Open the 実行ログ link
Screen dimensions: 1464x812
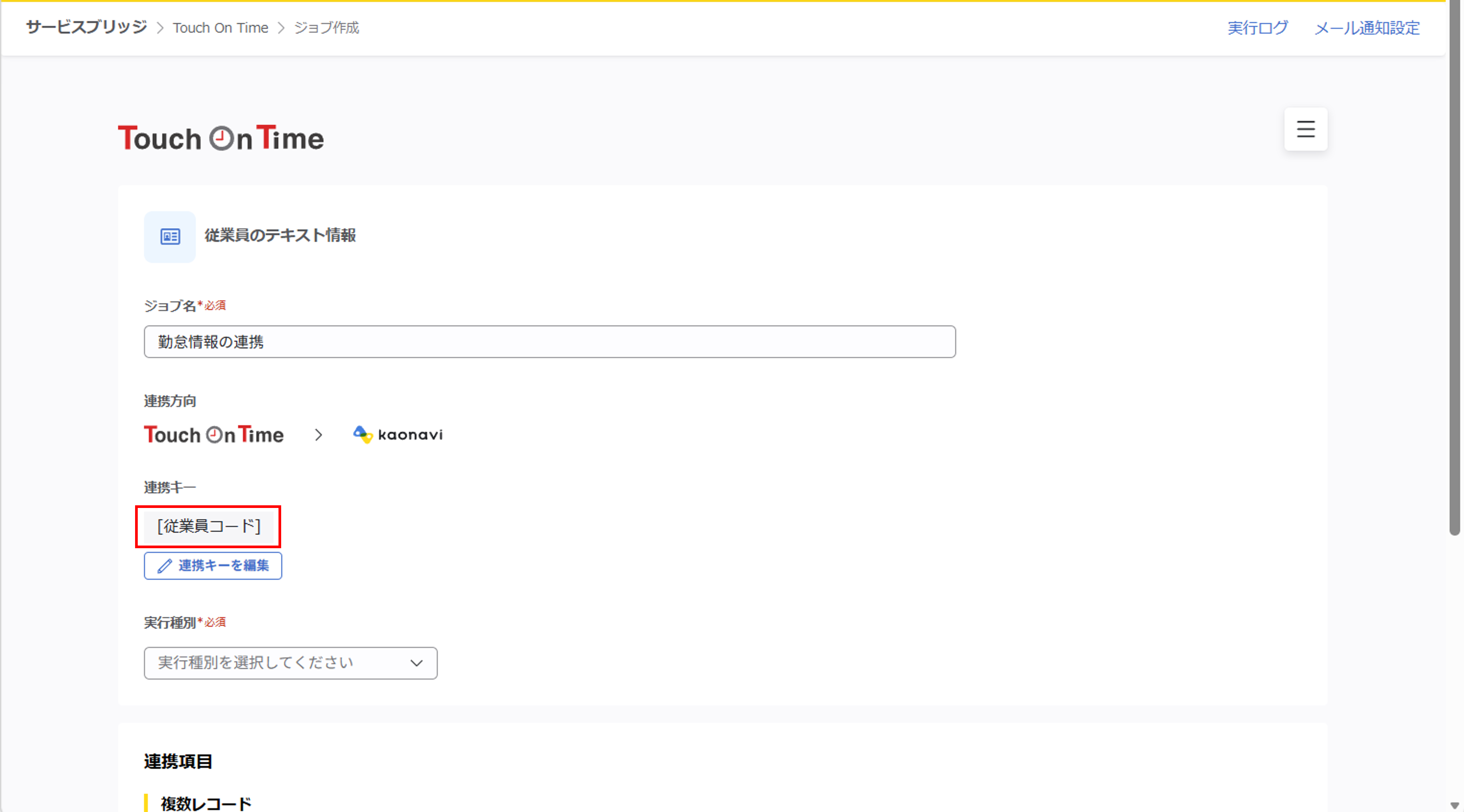pyautogui.click(x=1257, y=28)
